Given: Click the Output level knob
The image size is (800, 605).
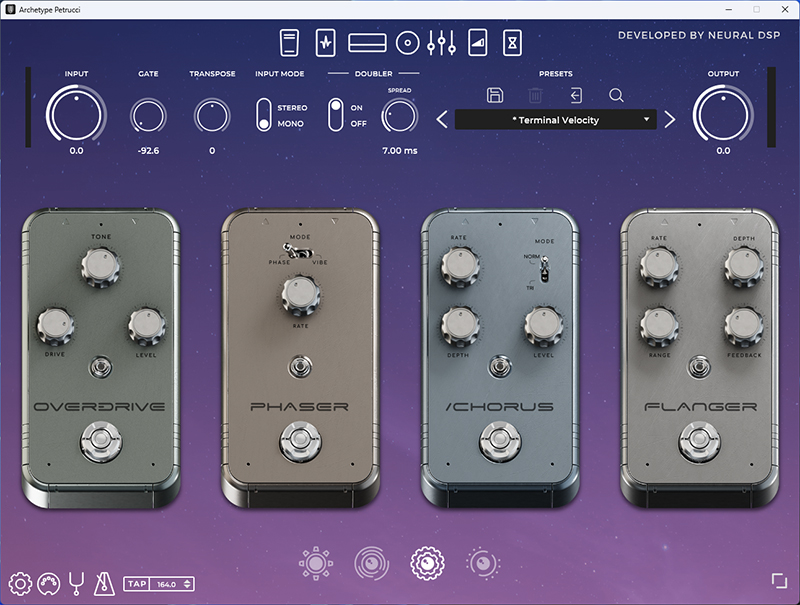Looking at the screenshot, I should pyautogui.click(x=723, y=114).
